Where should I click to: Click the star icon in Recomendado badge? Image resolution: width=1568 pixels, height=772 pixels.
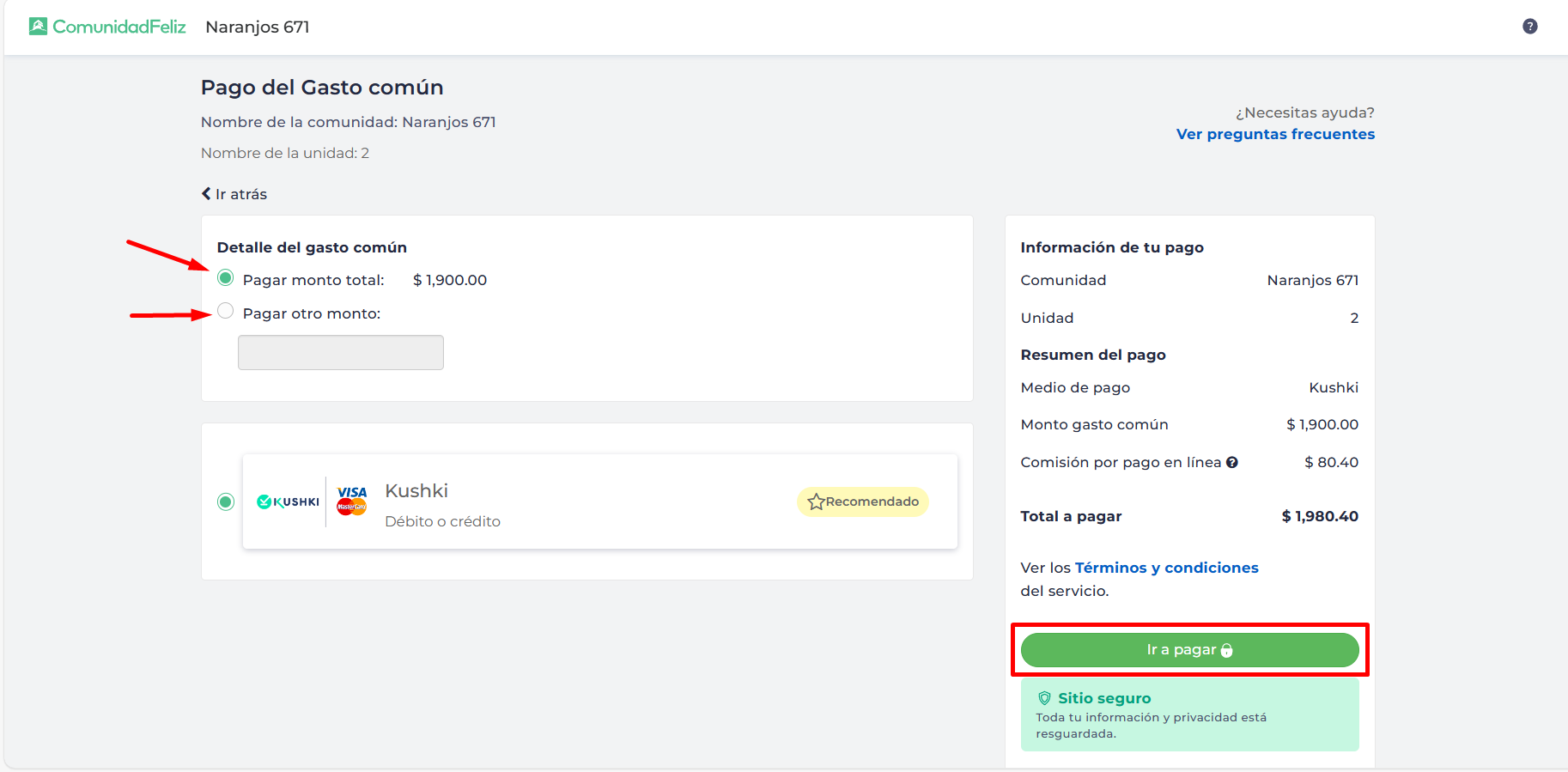tap(816, 501)
